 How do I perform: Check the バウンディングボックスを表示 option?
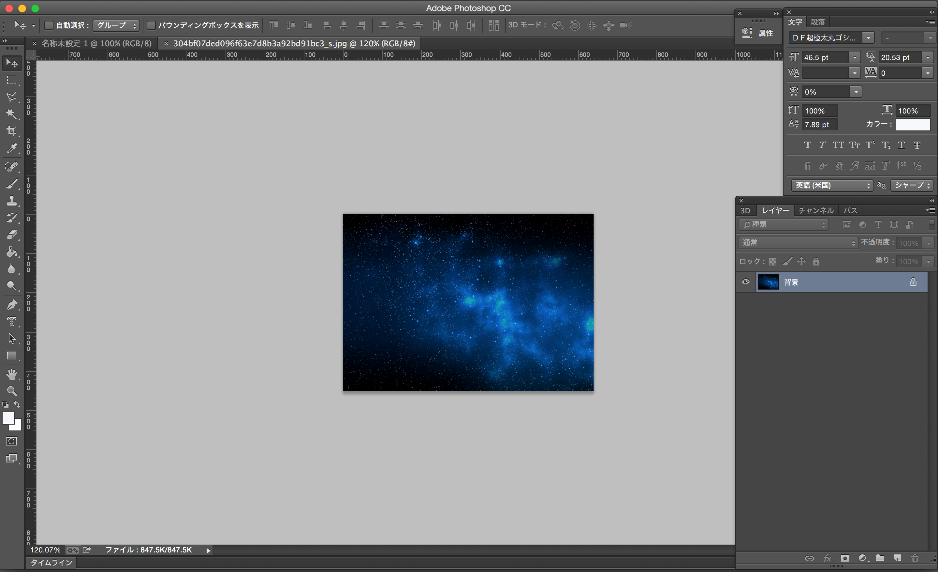[151, 24]
